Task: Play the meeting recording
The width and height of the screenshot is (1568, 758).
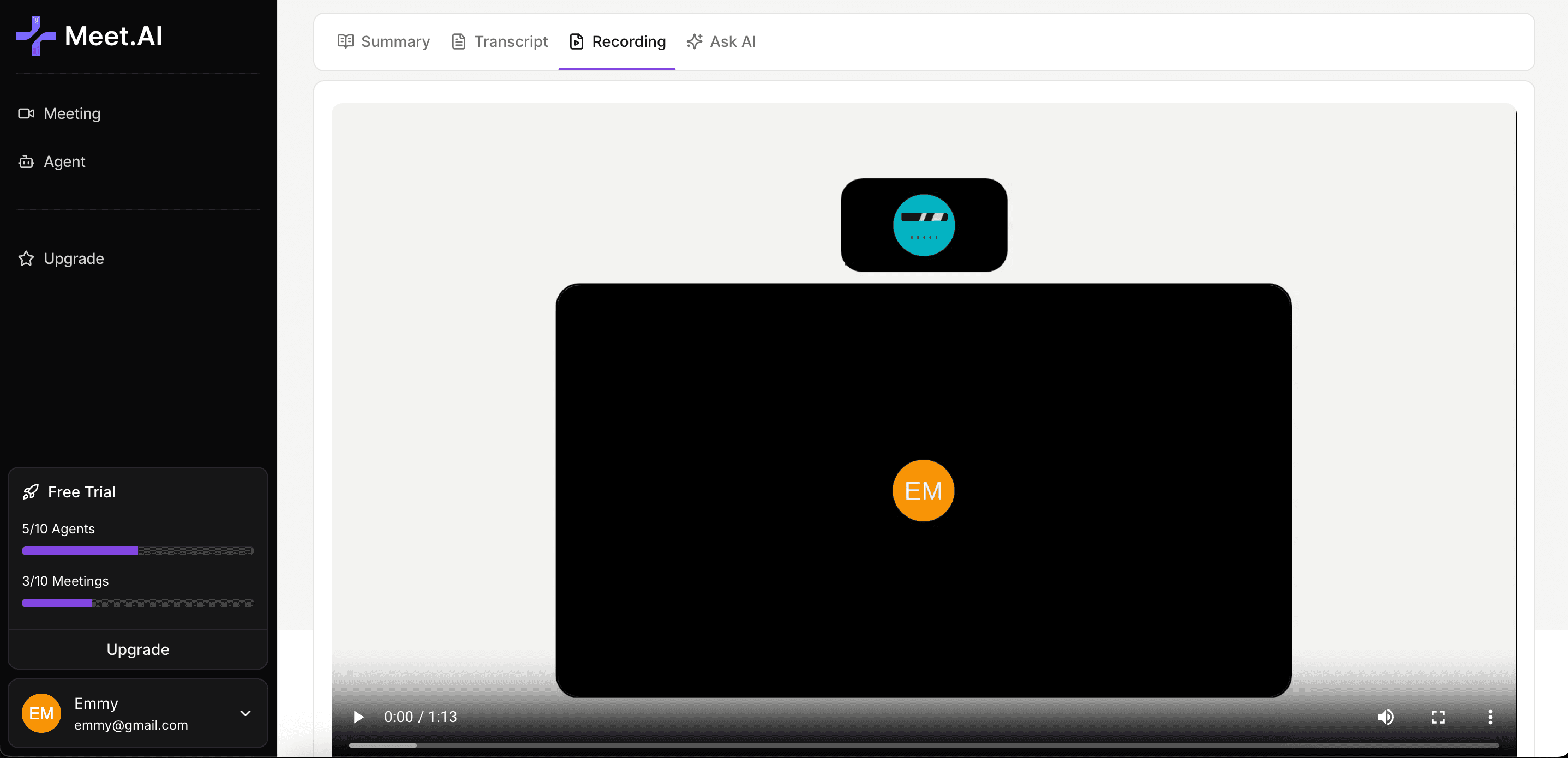Action: coord(358,717)
